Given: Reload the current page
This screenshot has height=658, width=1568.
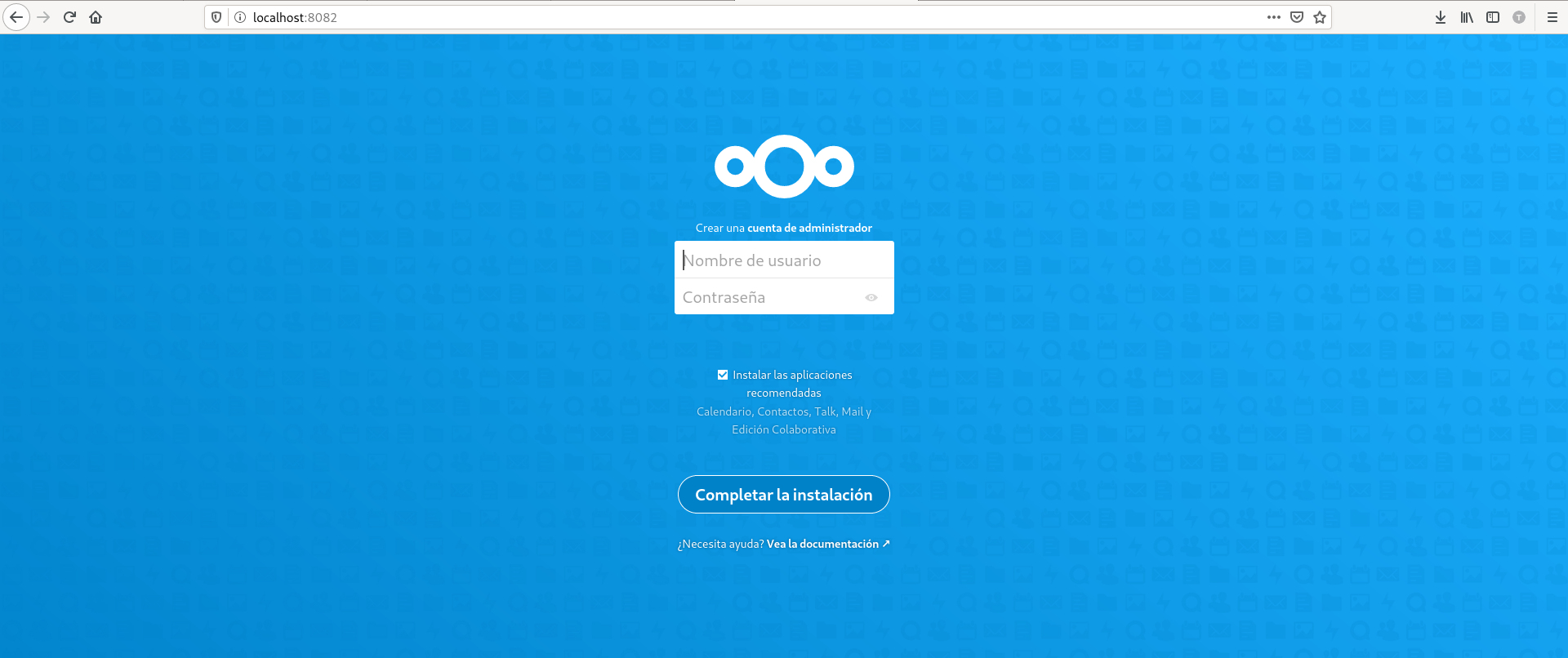Looking at the screenshot, I should point(70,17).
